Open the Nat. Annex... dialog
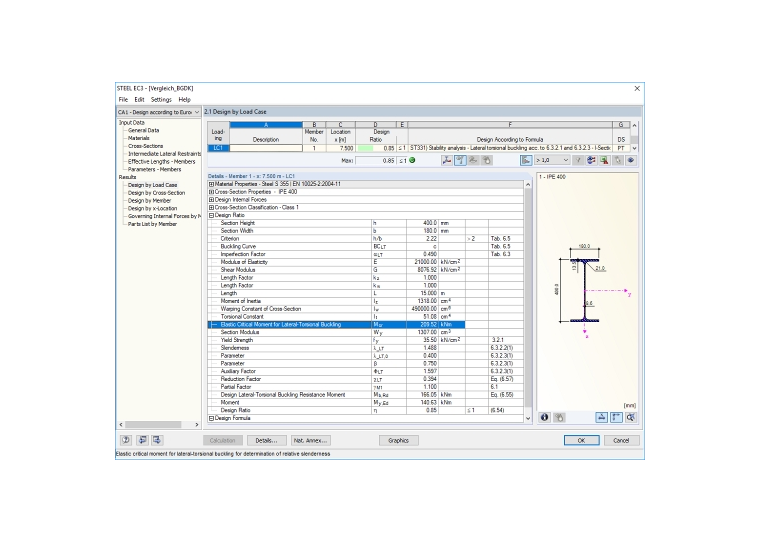 pos(311,441)
